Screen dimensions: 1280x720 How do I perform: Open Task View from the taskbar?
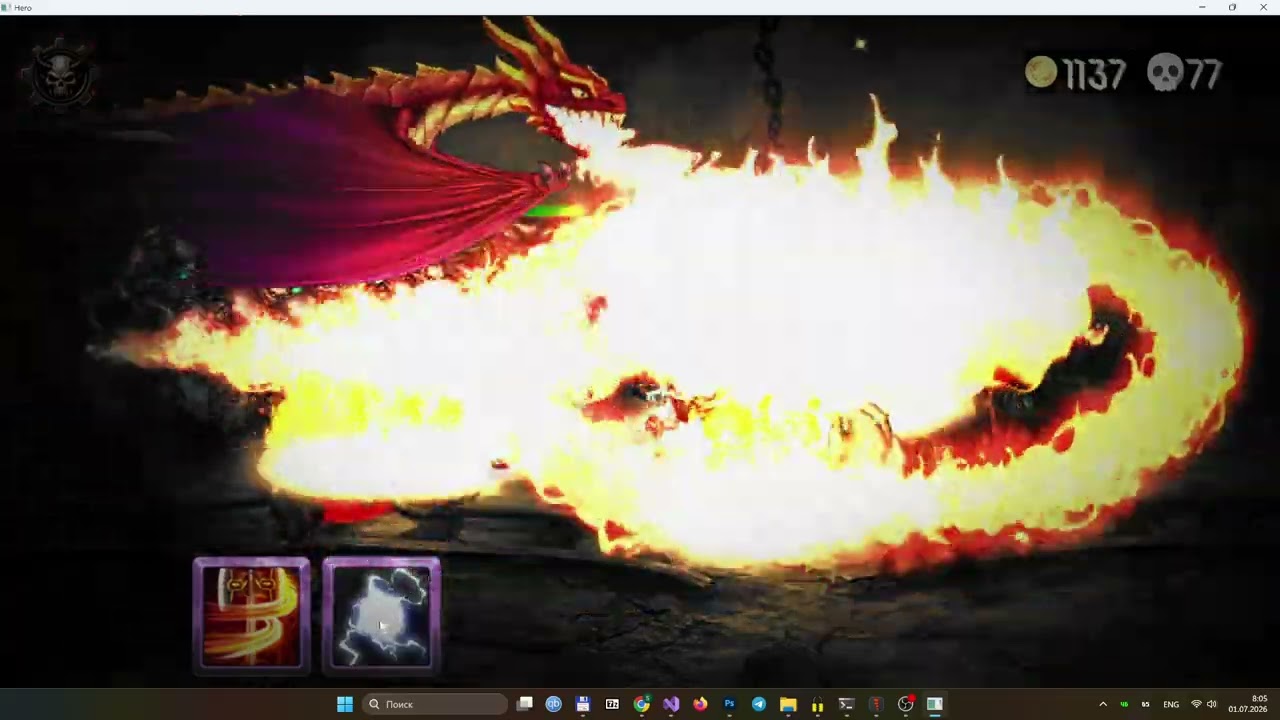coord(524,704)
